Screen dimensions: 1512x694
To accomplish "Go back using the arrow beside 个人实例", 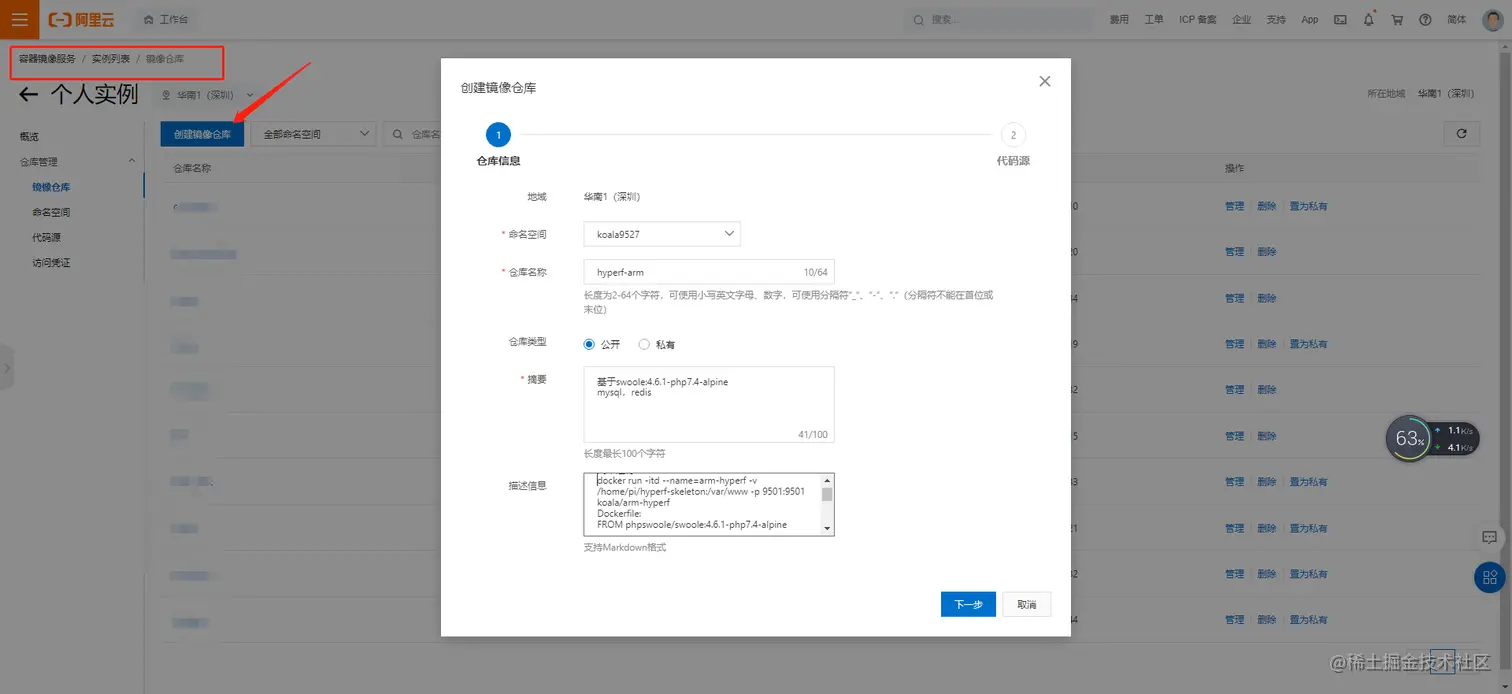I will coord(28,95).
